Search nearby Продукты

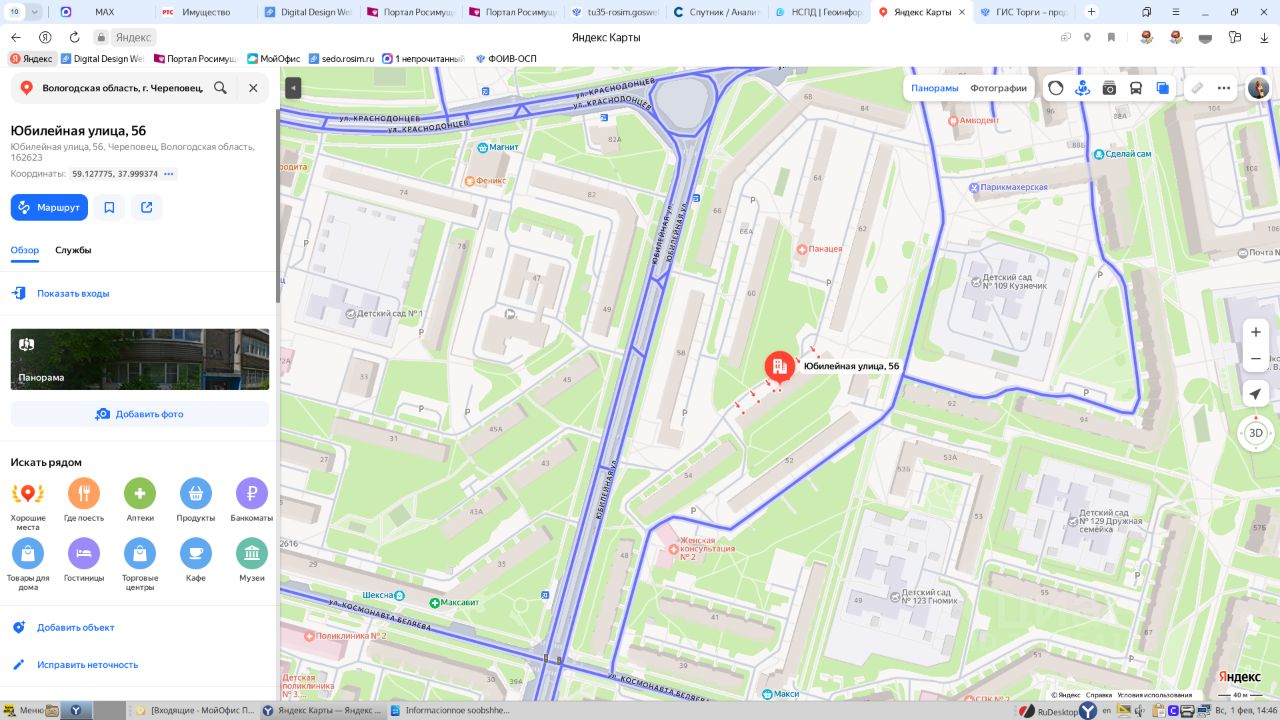tap(196, 500)
